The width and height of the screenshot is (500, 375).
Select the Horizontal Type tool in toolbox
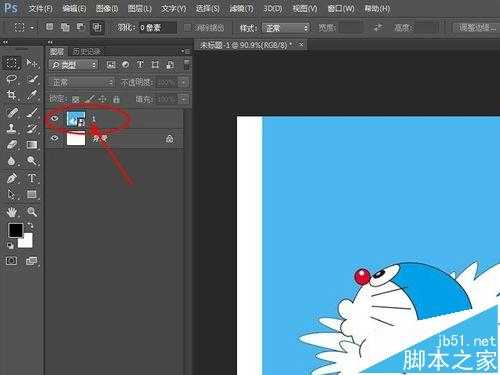[32, 178]
